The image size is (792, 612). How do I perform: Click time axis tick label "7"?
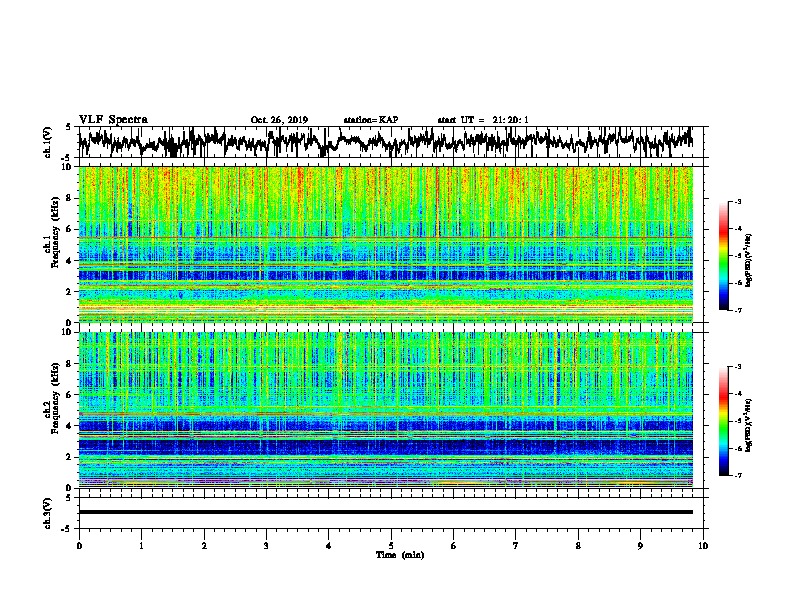(x=516, y=545)
